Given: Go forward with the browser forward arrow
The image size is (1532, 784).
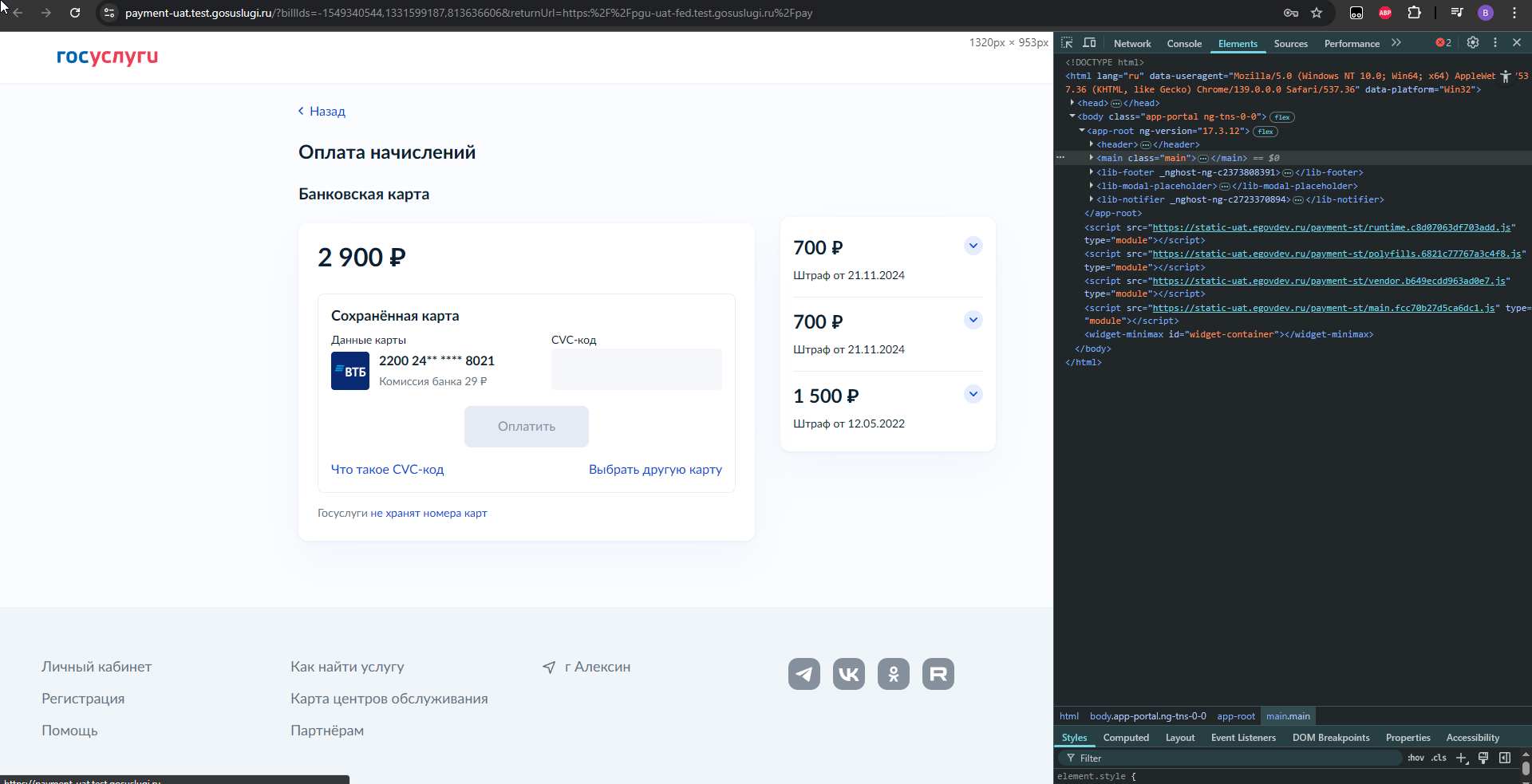Looking at the screenshot, I should [x=45, y=13].
